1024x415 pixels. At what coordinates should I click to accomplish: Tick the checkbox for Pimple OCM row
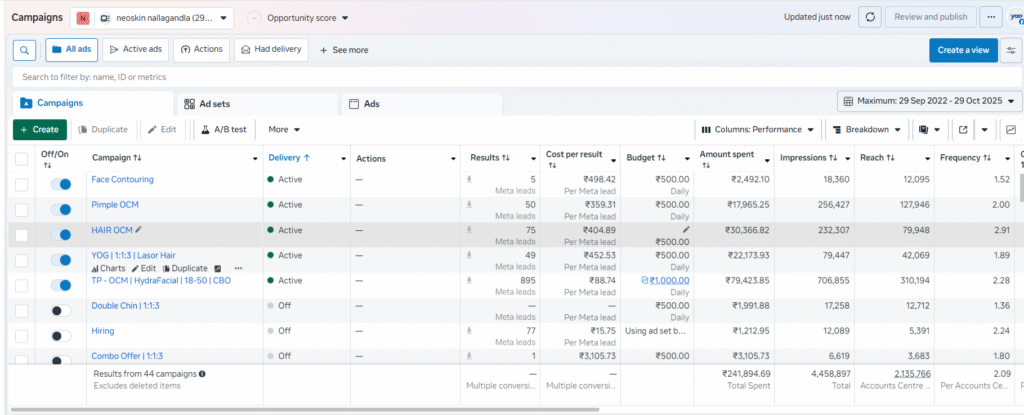[22, 209]
